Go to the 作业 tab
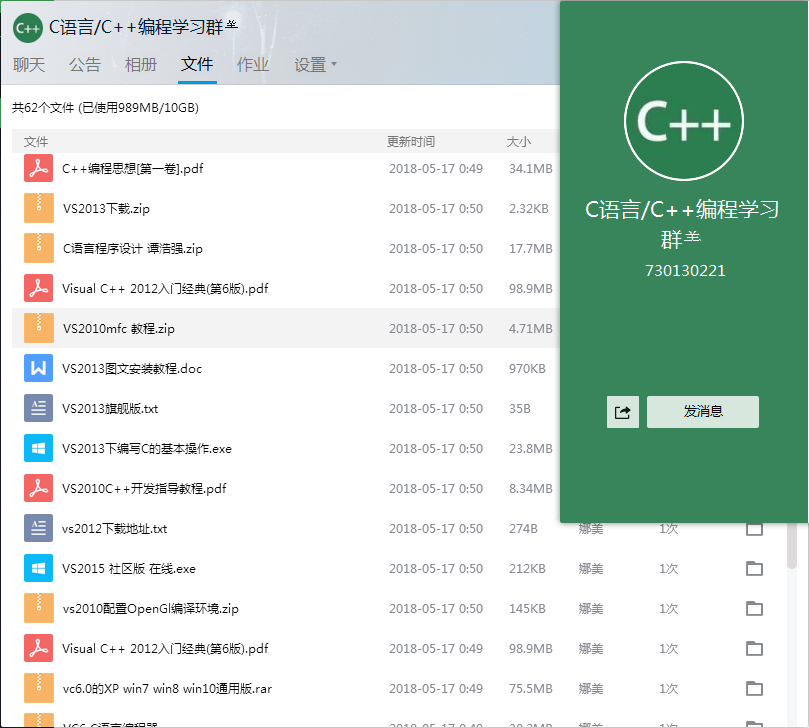 coord(253,65)
